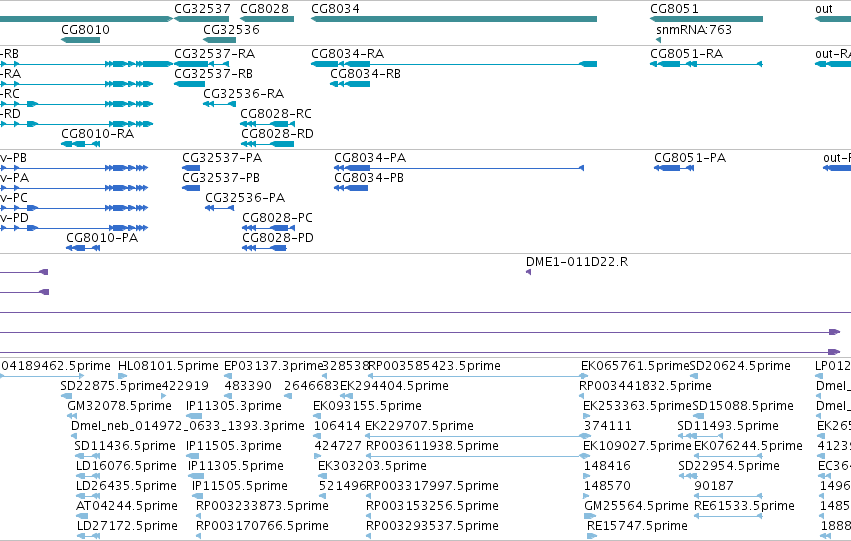
Task: Select the LD27172.5prime EST label
Action: click(127, 527)
